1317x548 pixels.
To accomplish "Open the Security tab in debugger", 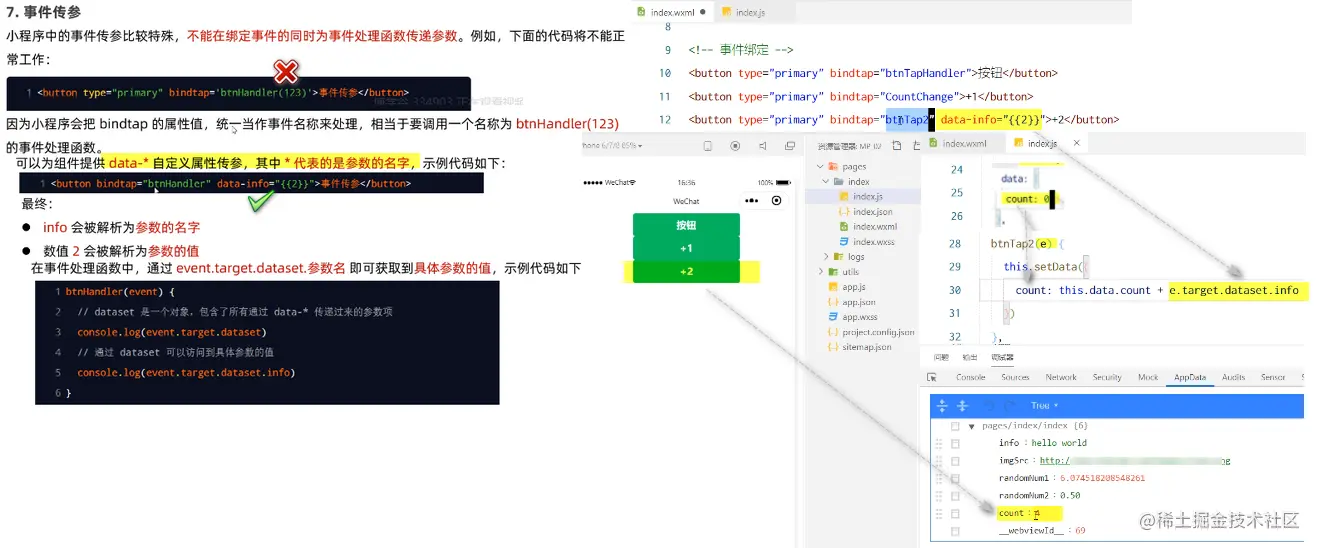I will click(x=1107, y=377).
